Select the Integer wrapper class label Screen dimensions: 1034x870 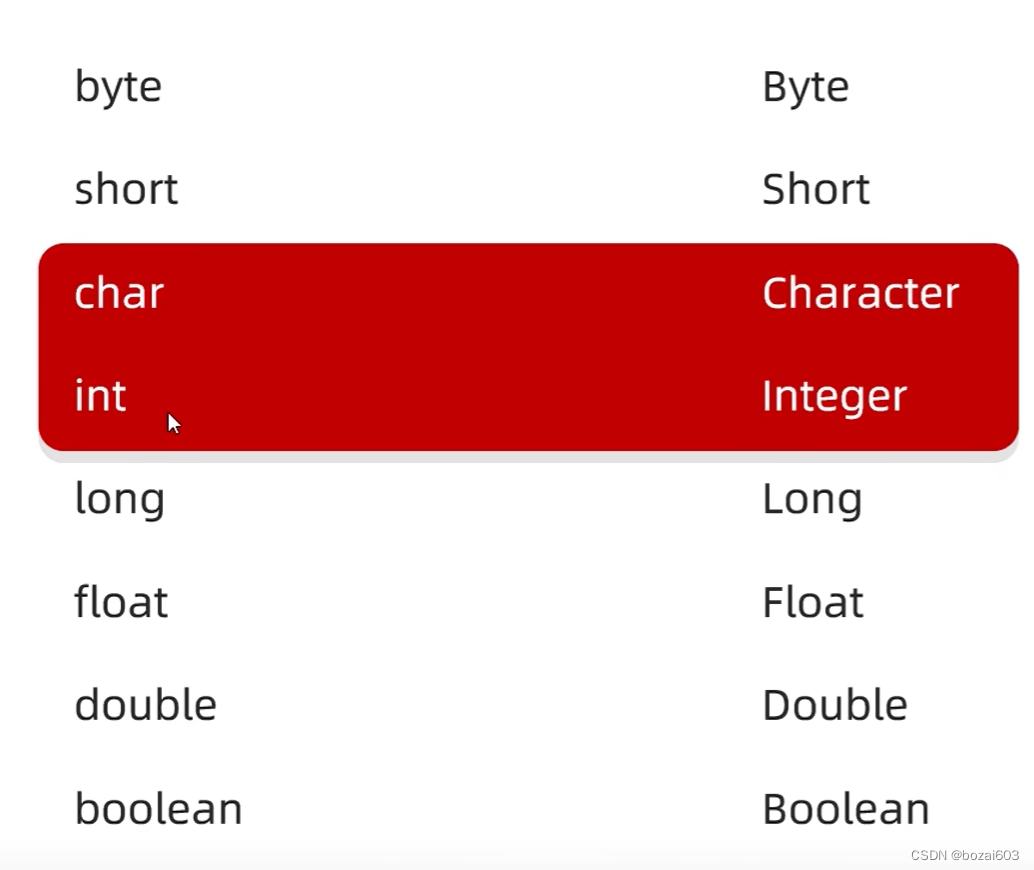[x=835, y=397]
